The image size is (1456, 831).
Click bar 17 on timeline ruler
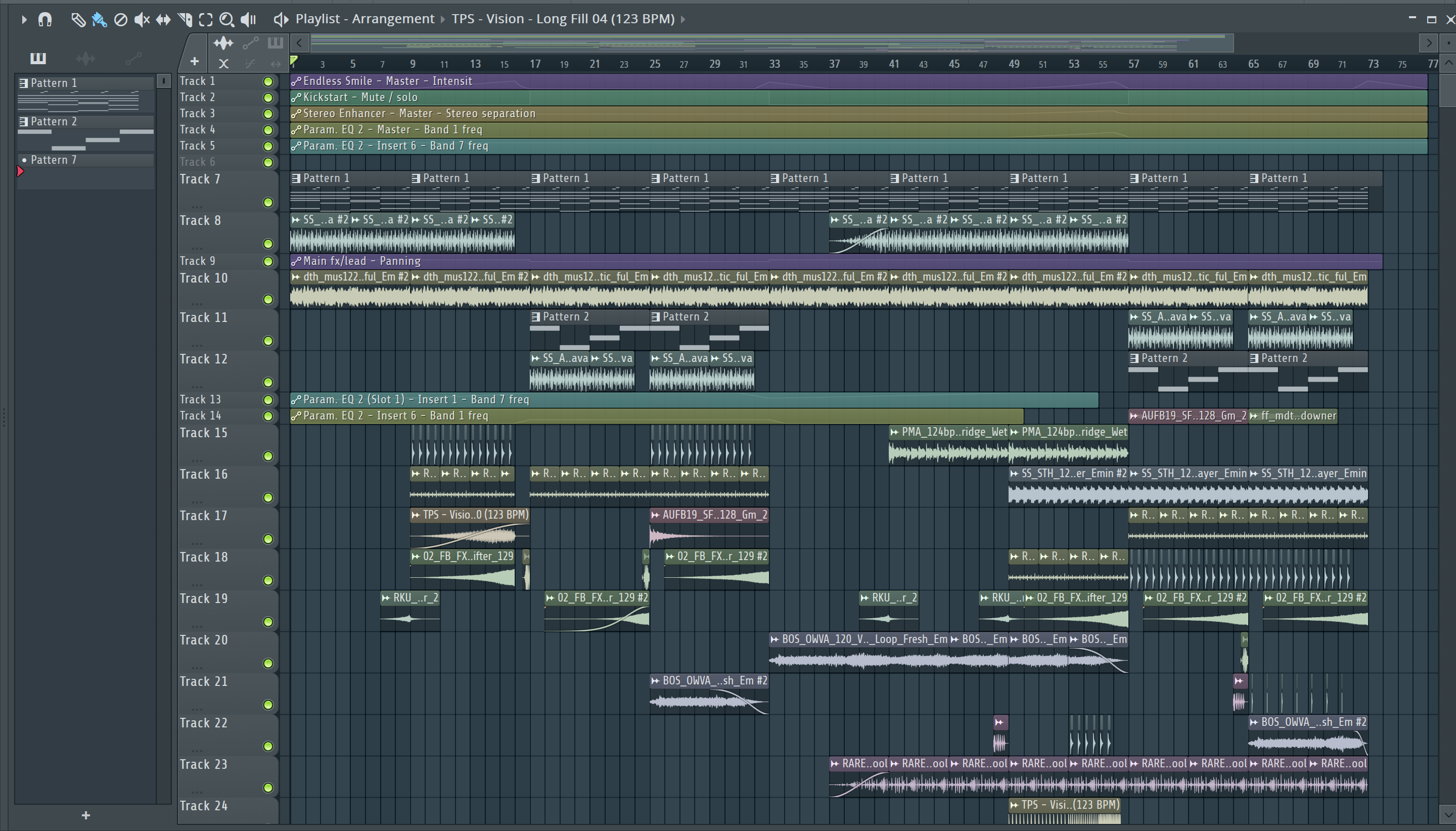[535, 64]
